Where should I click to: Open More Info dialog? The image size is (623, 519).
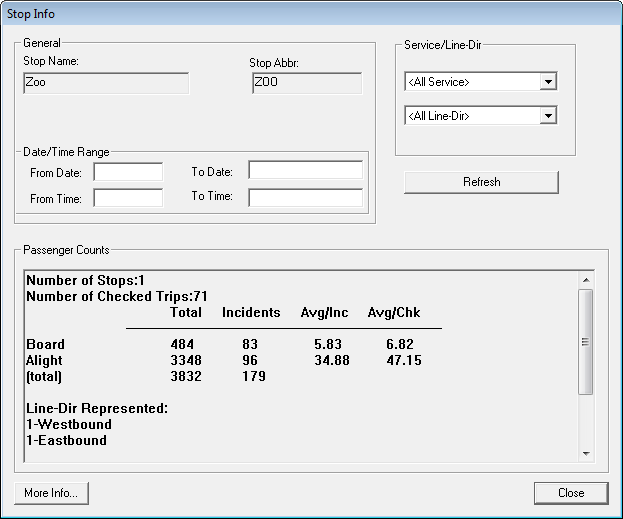[51, 493]
